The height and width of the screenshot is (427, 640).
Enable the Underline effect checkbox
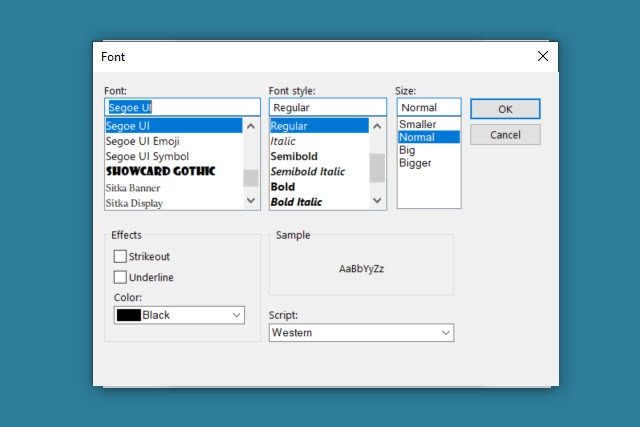[120, 277]
